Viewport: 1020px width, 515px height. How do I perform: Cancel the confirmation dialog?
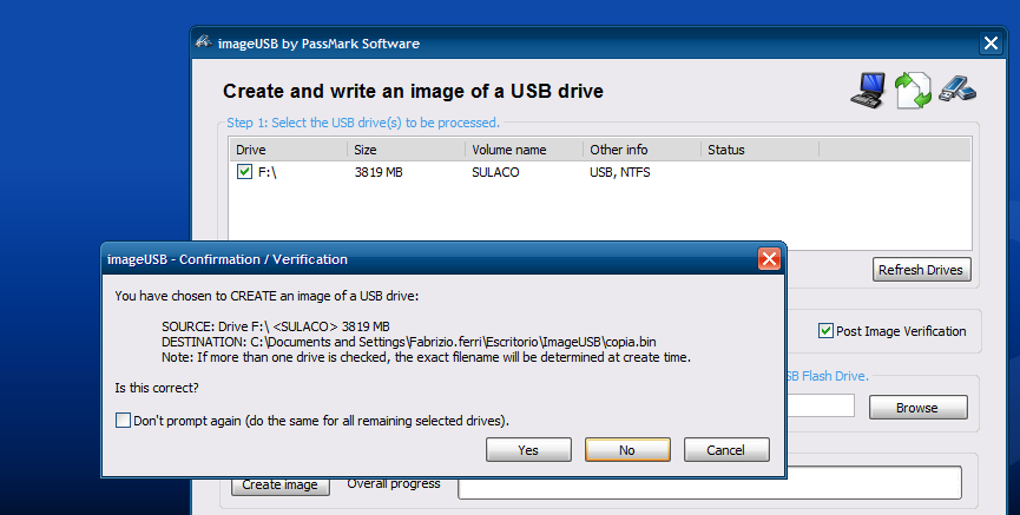726,450
